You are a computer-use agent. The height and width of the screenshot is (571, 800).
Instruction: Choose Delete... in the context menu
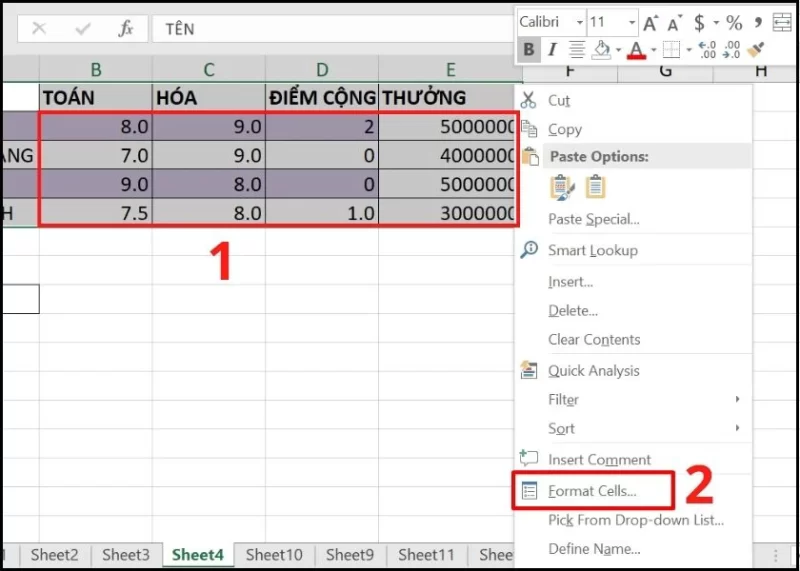pyautogui.click(x=633, y=311)
